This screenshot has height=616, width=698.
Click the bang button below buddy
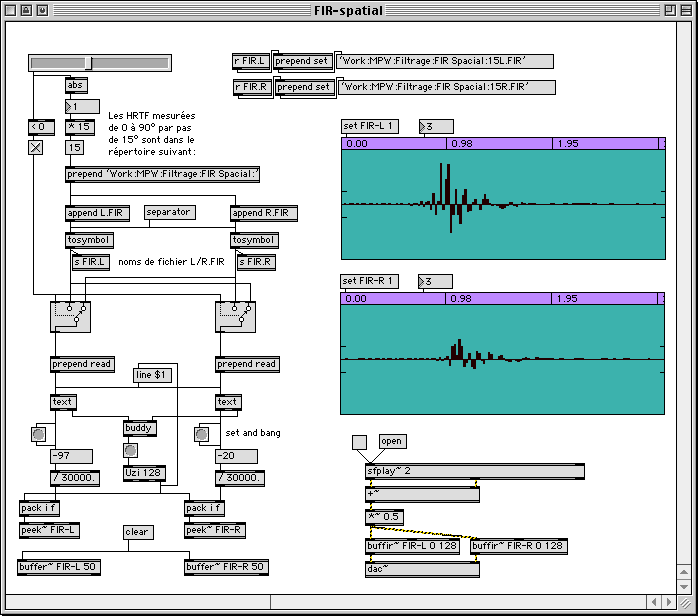[x=130, y=450]
